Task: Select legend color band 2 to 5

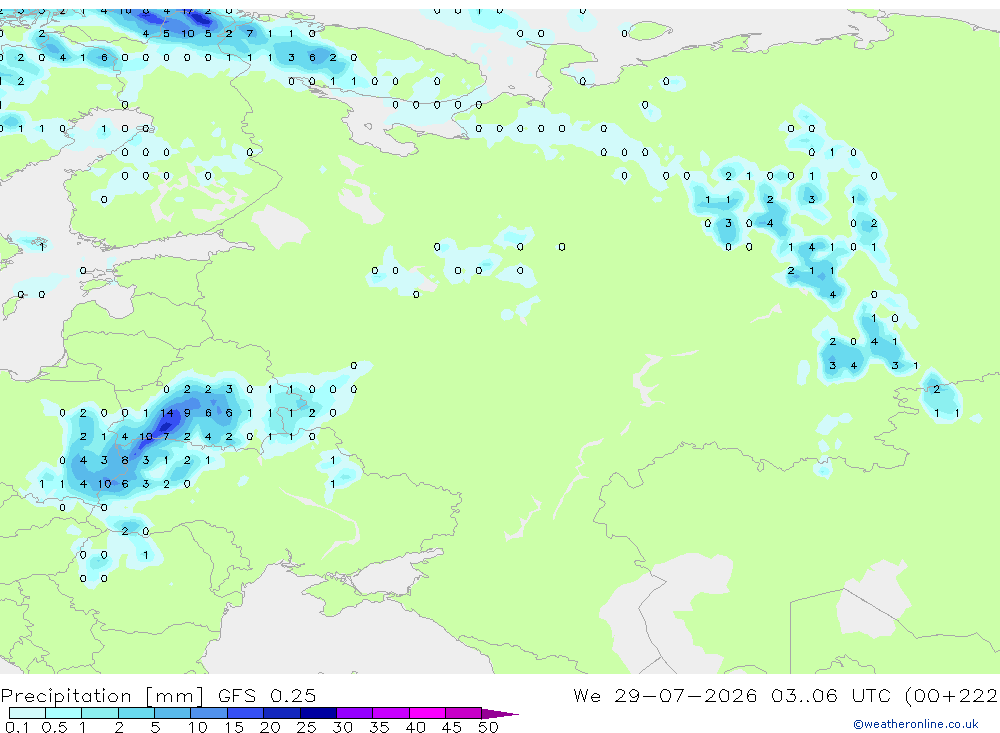Action: 136,713
